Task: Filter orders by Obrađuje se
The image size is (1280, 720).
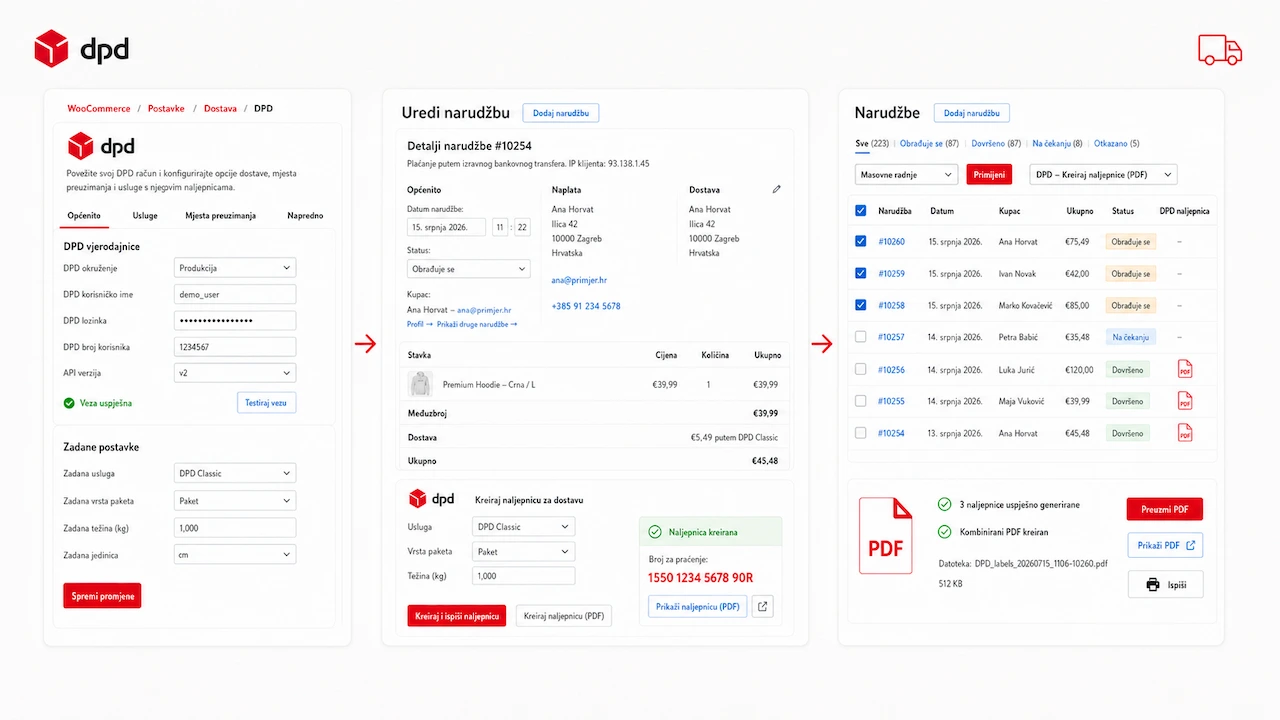Action: (x=929, y=144)
